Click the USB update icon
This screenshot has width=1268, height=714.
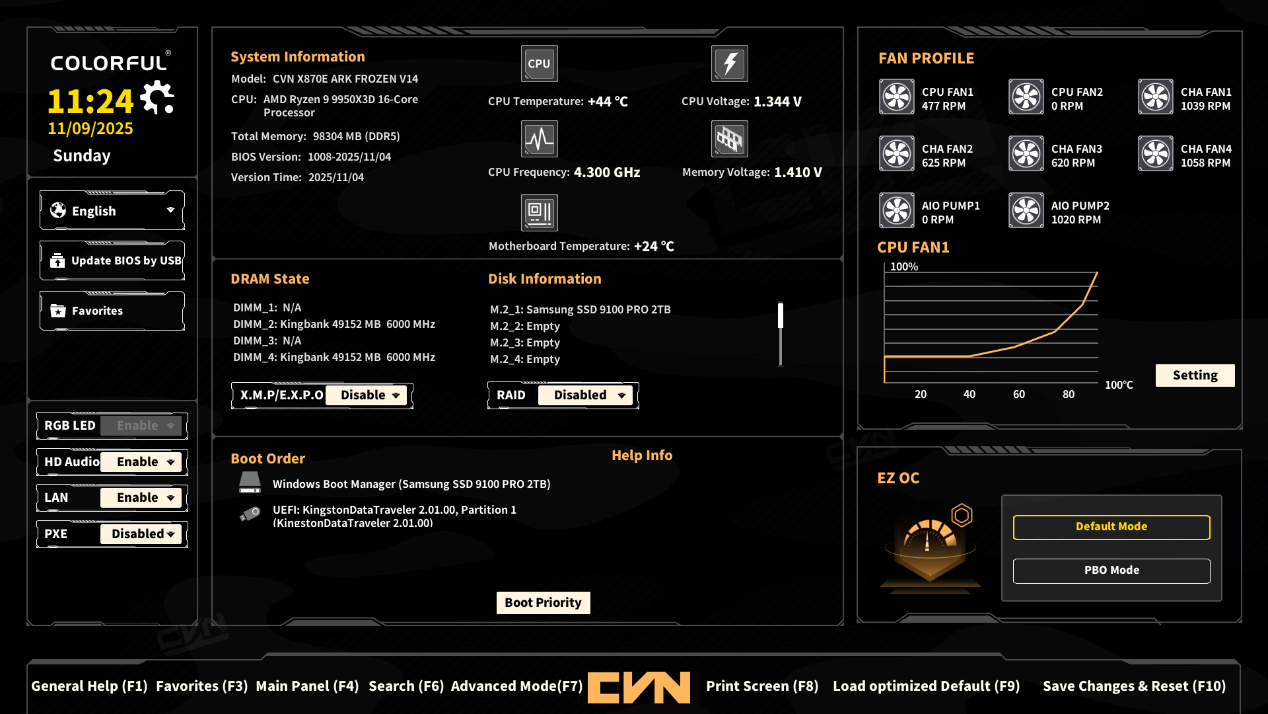[x=57, y=260]
